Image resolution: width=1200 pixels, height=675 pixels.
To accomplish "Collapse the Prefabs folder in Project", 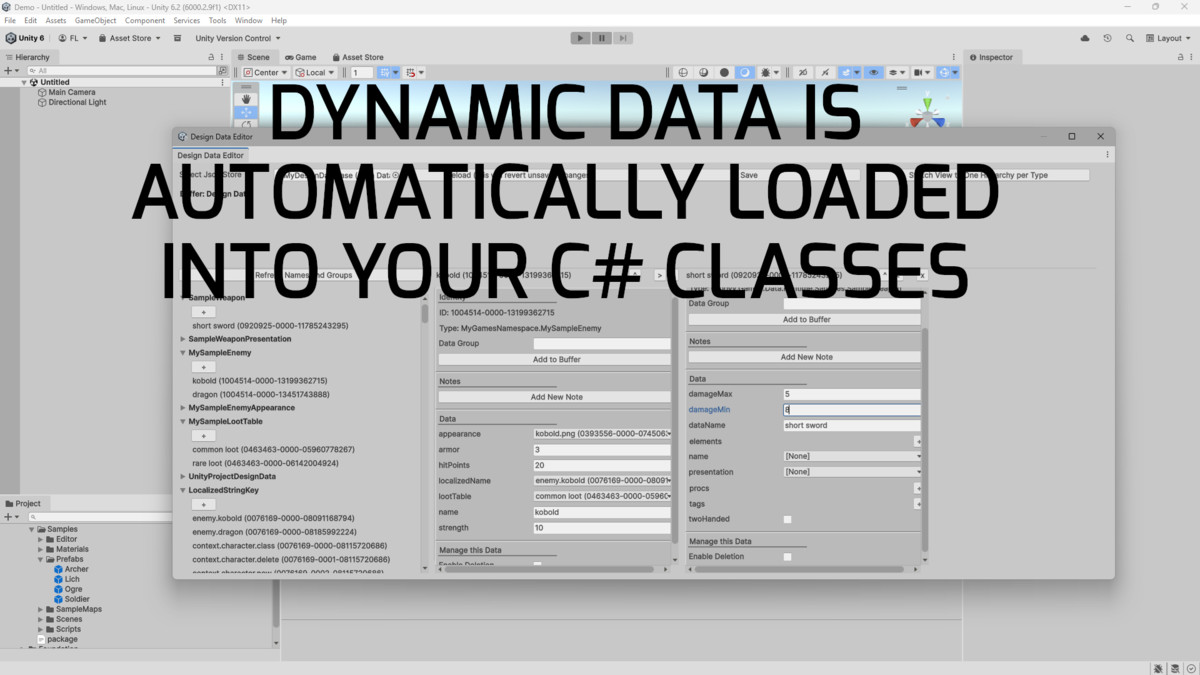I will [x=40, y=559].
